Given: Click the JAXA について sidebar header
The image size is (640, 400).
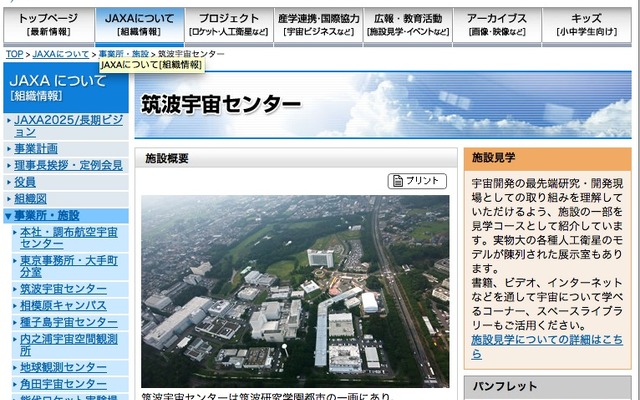Looking at the screenshot, I should (66, 87).
